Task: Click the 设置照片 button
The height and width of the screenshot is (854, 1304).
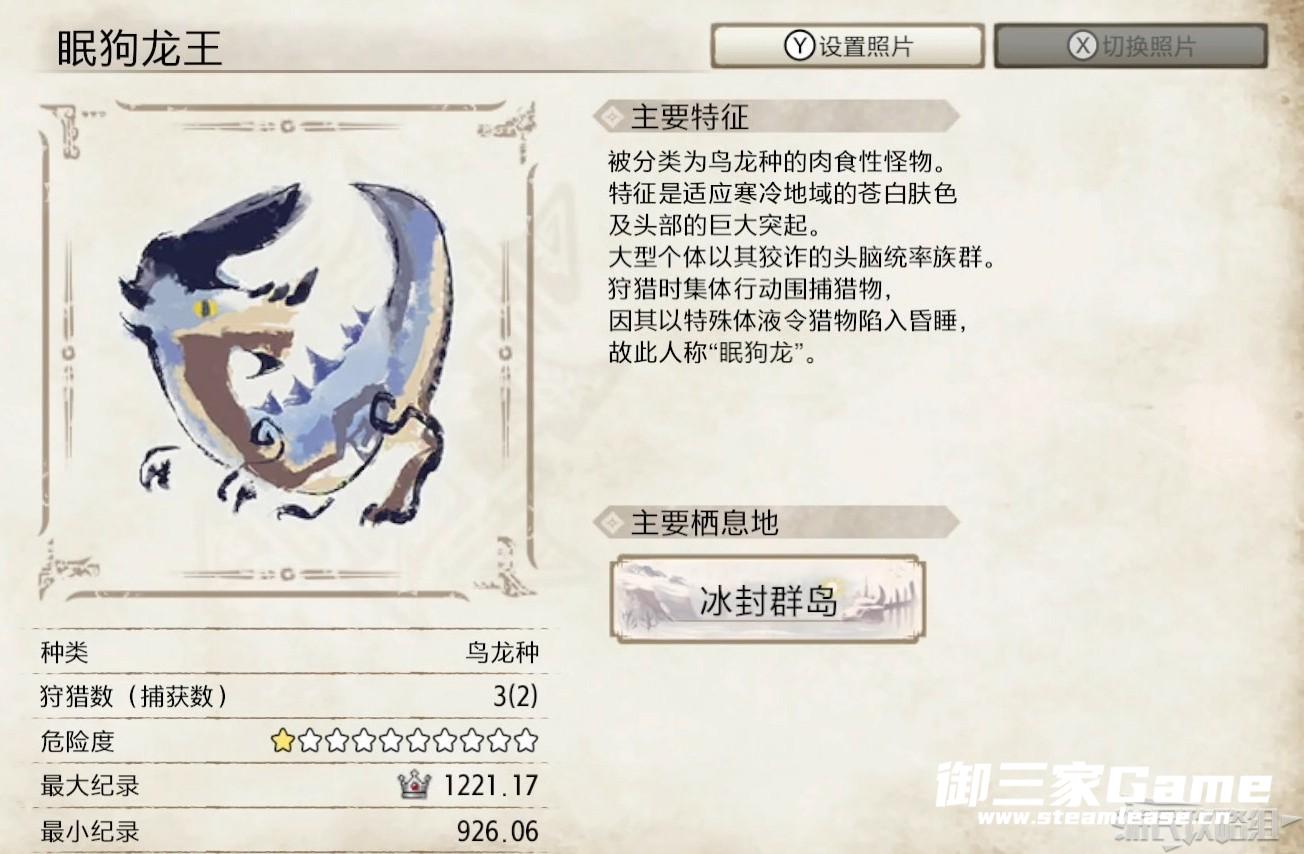Action: point(848,46)
